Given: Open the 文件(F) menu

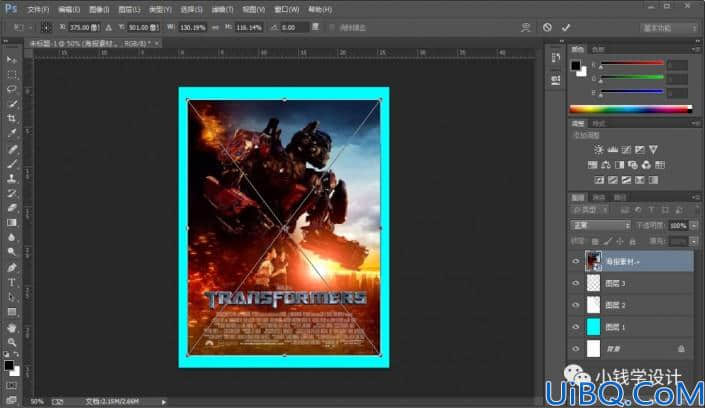Looking at the screenshot, I should pyautogui.click(x=38, y=9).
